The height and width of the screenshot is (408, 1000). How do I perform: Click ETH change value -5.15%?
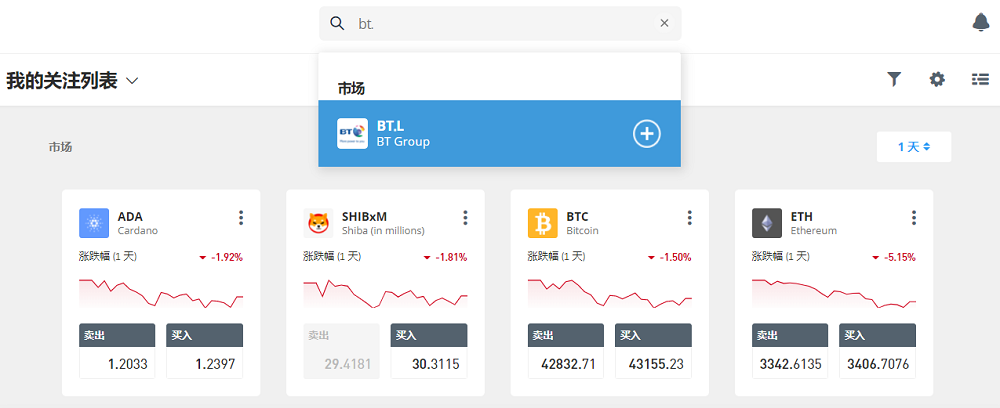coord(900,258)
